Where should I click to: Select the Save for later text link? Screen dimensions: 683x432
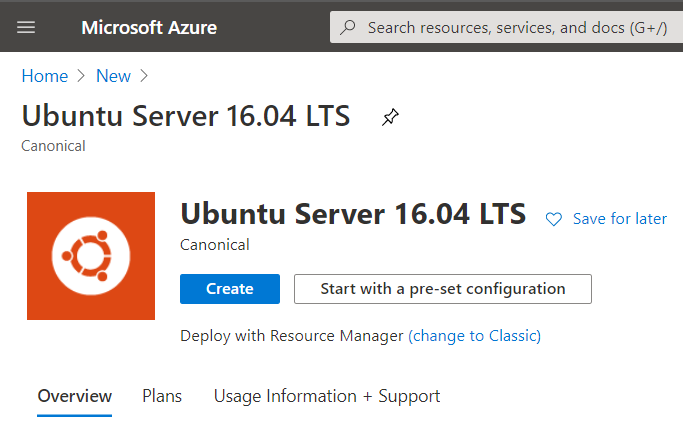(619, 219)
